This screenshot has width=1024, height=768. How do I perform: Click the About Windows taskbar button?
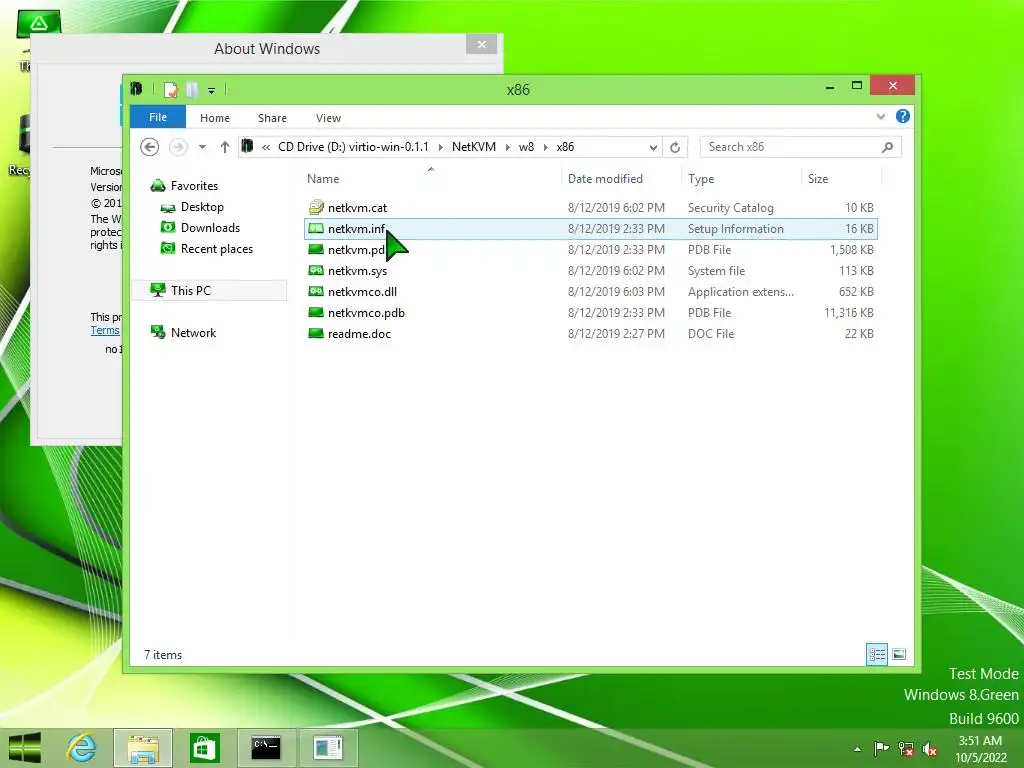(327, 748)
